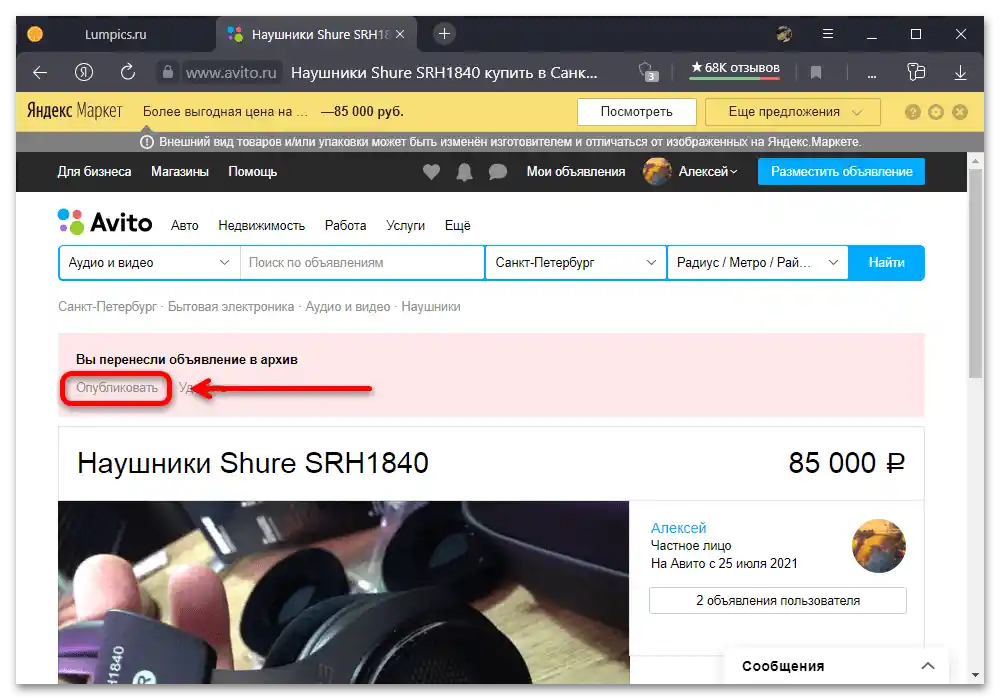This screenshot has width=1000, height=700.
Task: Click the 85 000 ₽ price
Action: point(846,463)
